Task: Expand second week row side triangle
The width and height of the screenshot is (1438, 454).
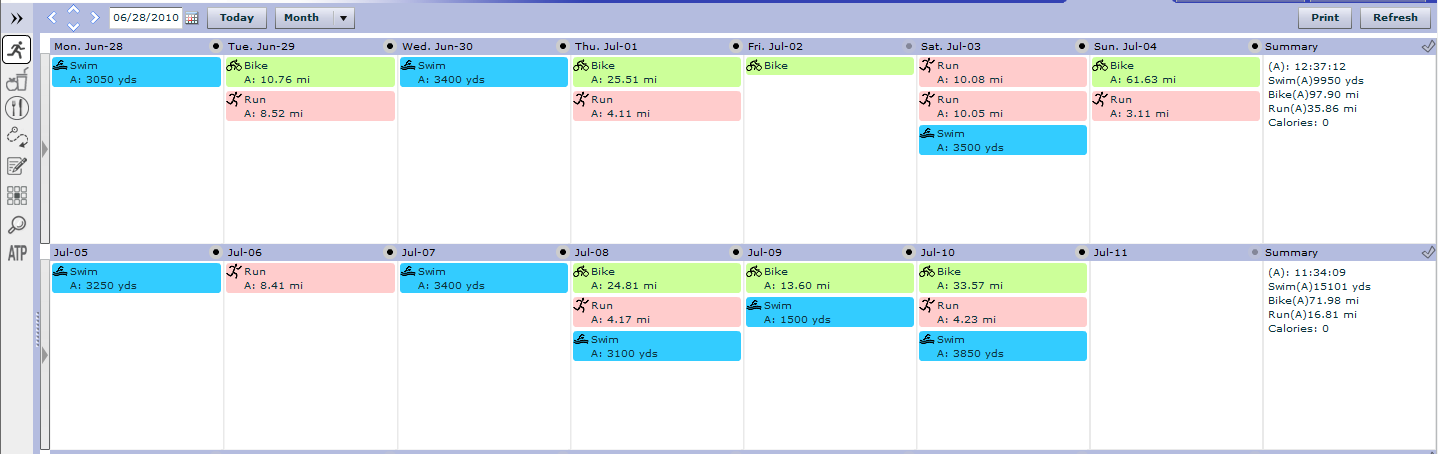Action: click(44, 353)
